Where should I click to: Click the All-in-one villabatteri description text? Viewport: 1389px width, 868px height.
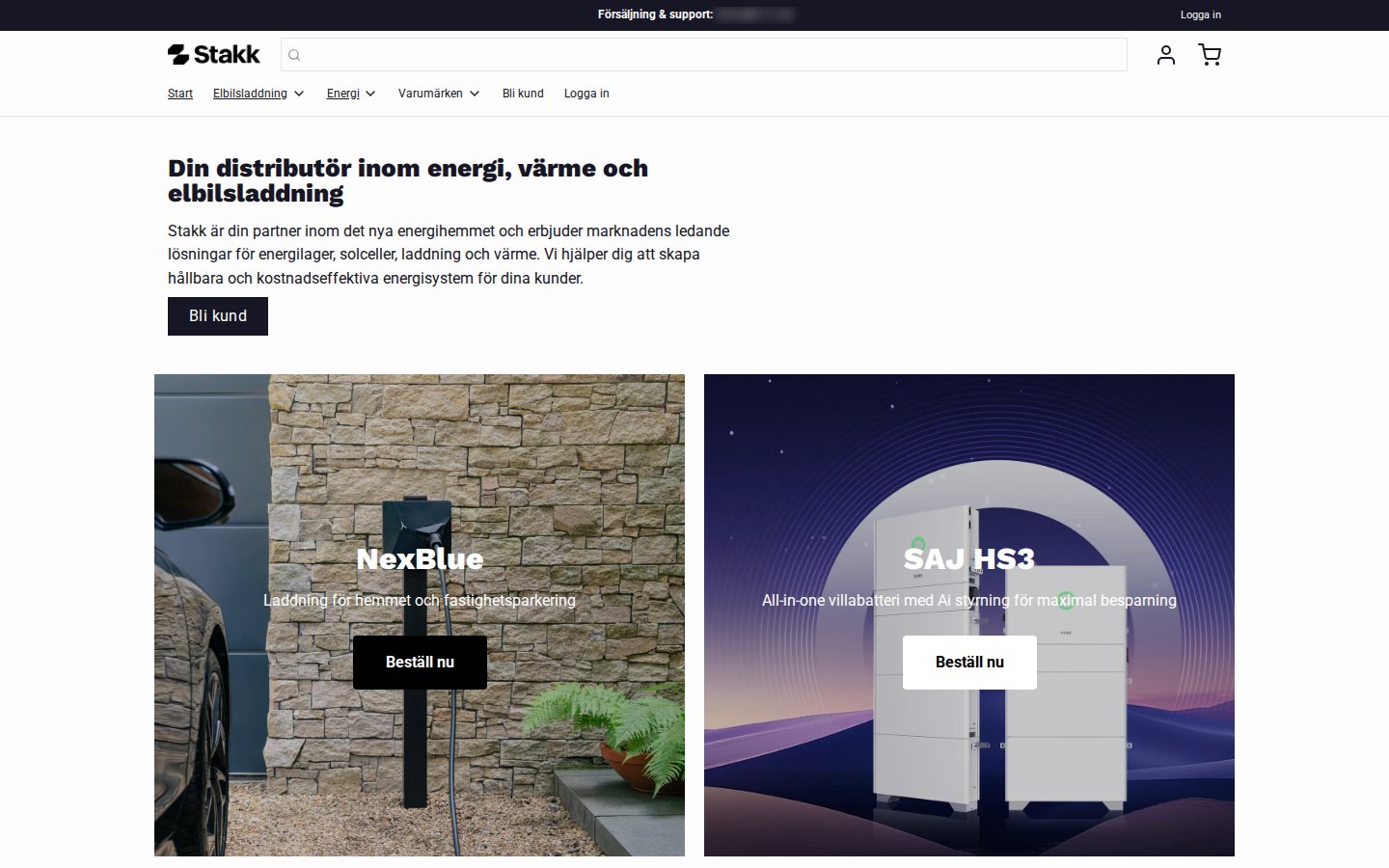click(969, 600)
